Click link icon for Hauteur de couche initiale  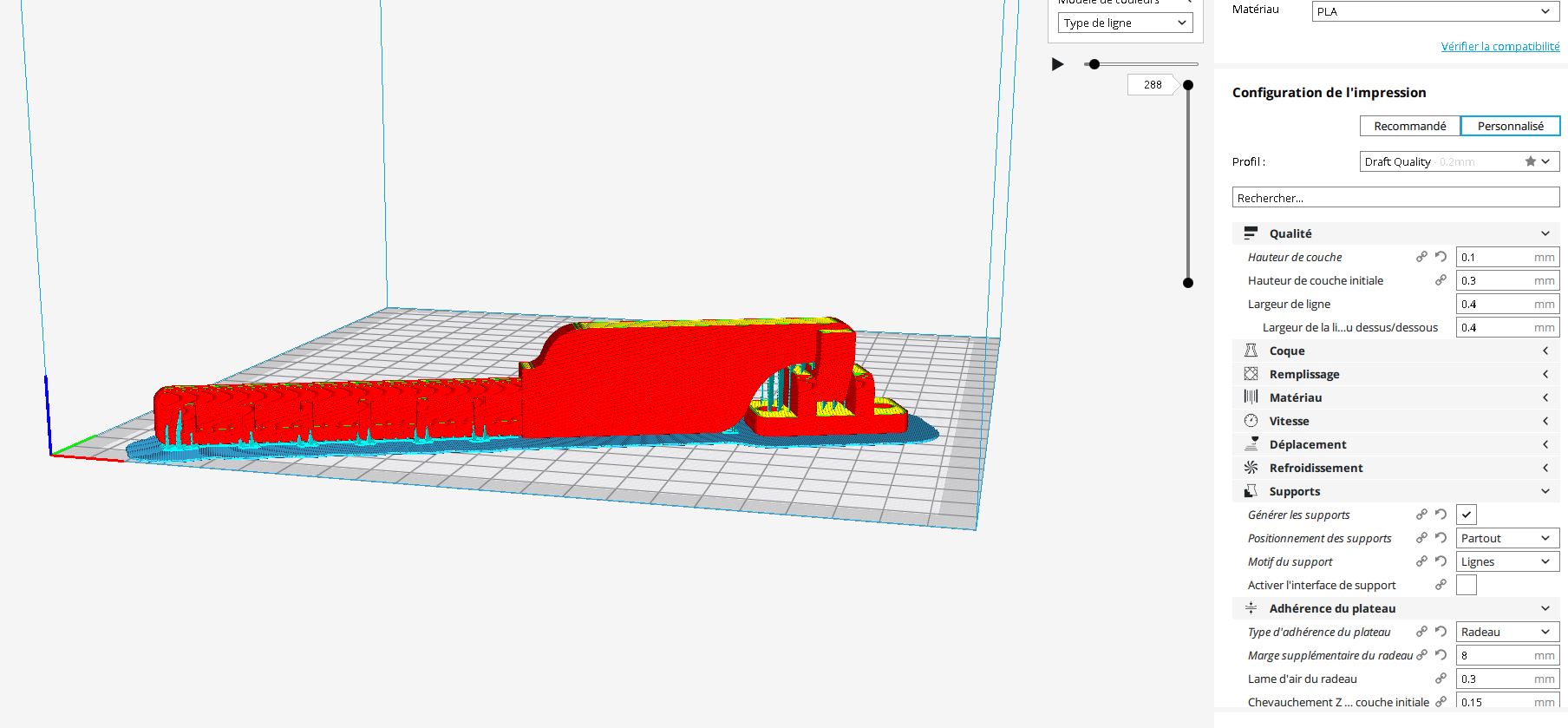[x=1441, y=280]
